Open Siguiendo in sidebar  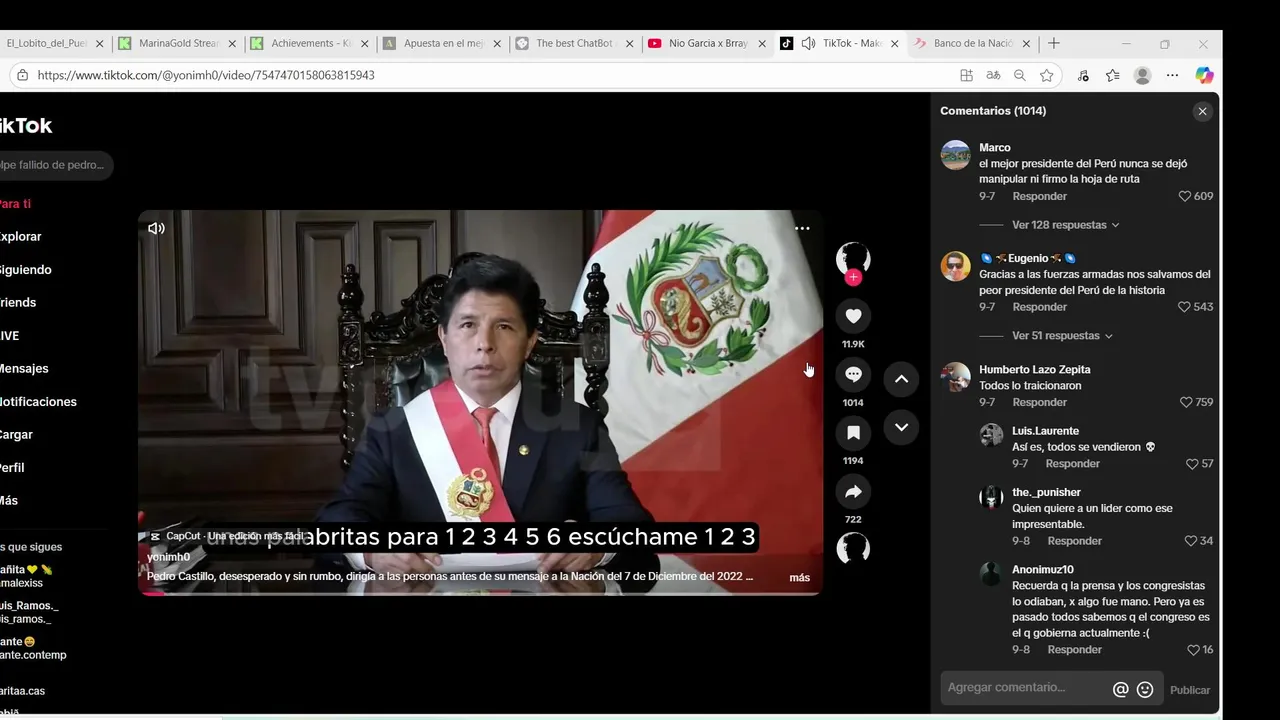(26, 270)
